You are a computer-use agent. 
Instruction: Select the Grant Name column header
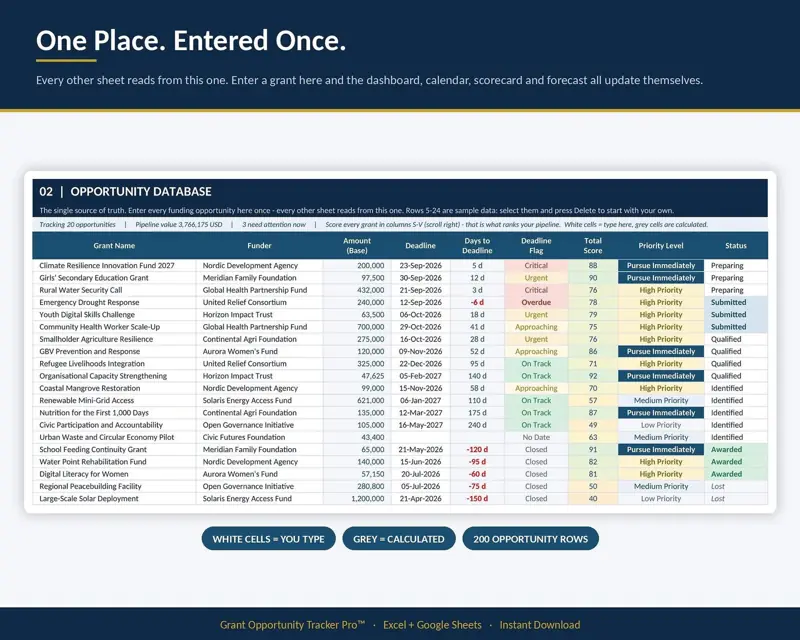tap(114, 245)
